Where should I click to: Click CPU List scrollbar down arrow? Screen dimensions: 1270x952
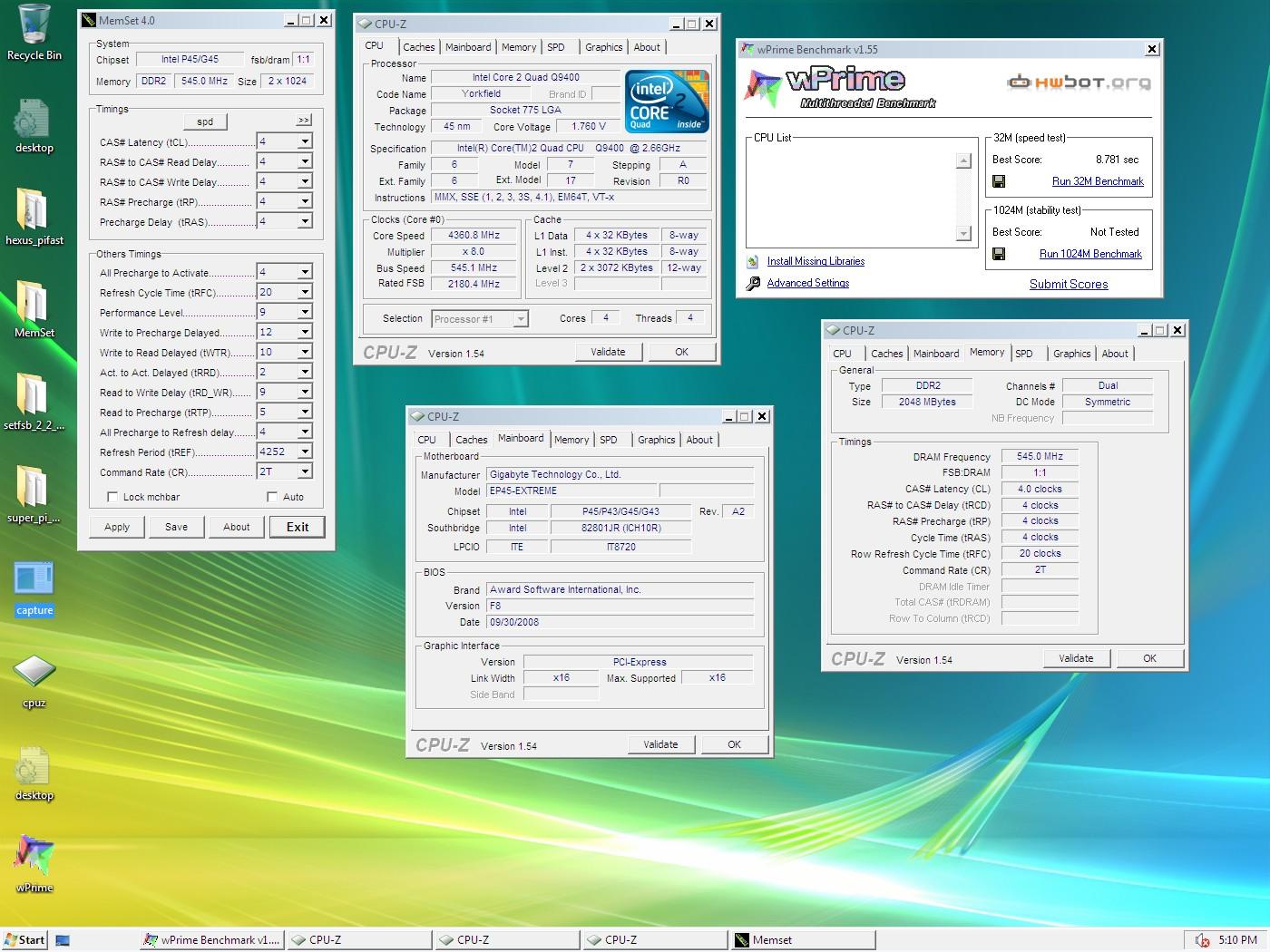pyautogui.click(x=963, y=234)
